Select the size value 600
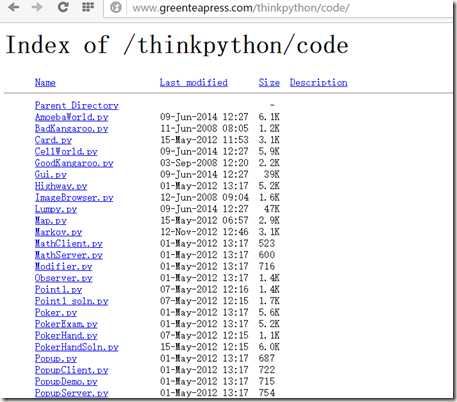457x402 pixels. [x=267, y=255]
